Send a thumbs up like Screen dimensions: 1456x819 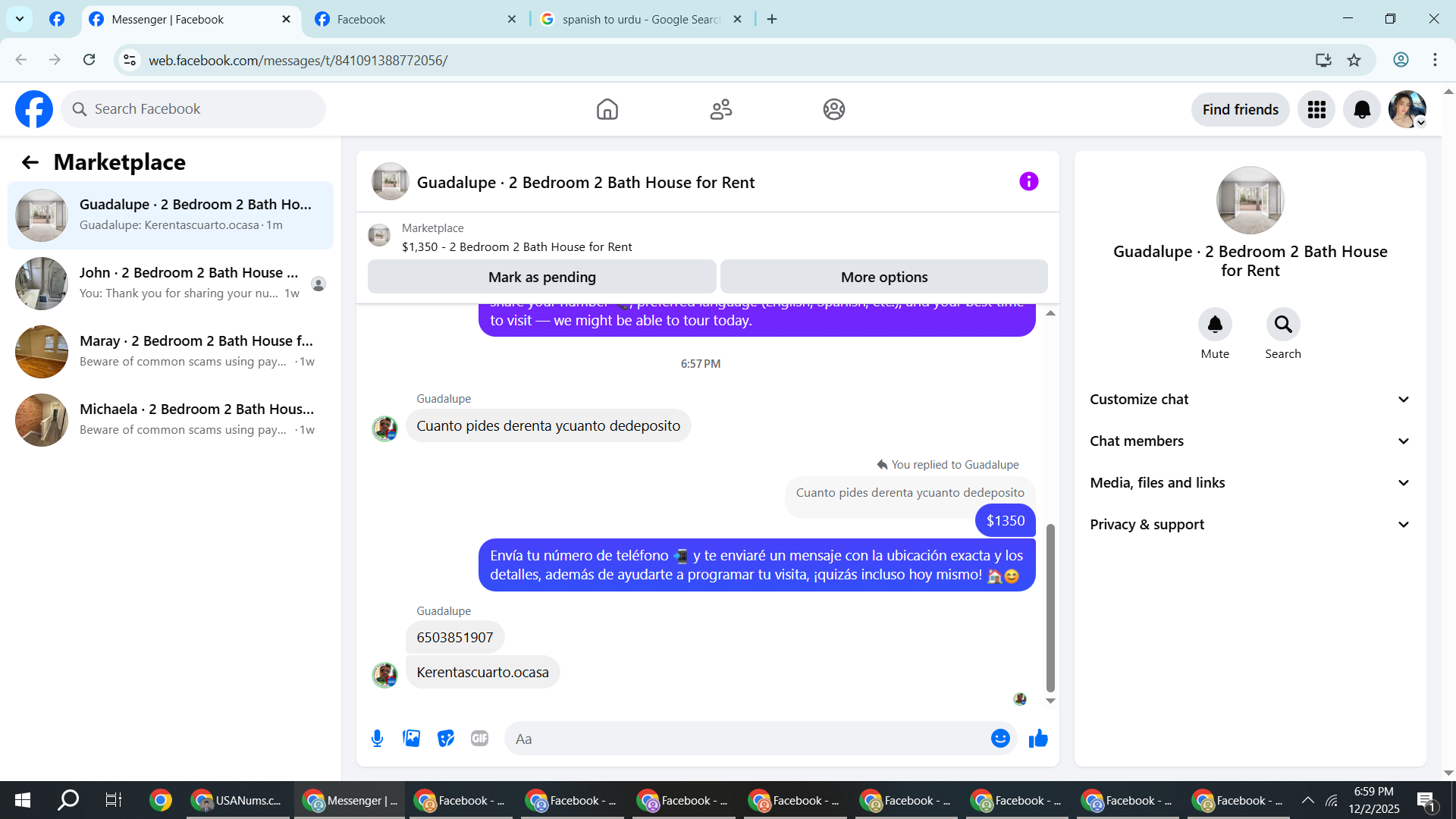(1038, 739)
